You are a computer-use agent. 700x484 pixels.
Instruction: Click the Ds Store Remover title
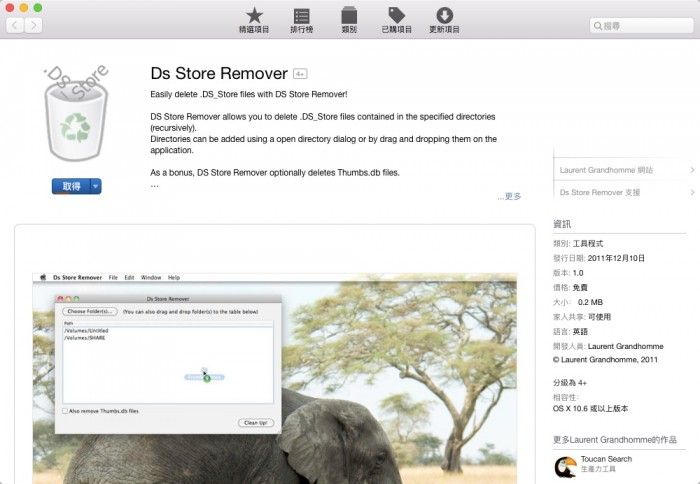219,74
